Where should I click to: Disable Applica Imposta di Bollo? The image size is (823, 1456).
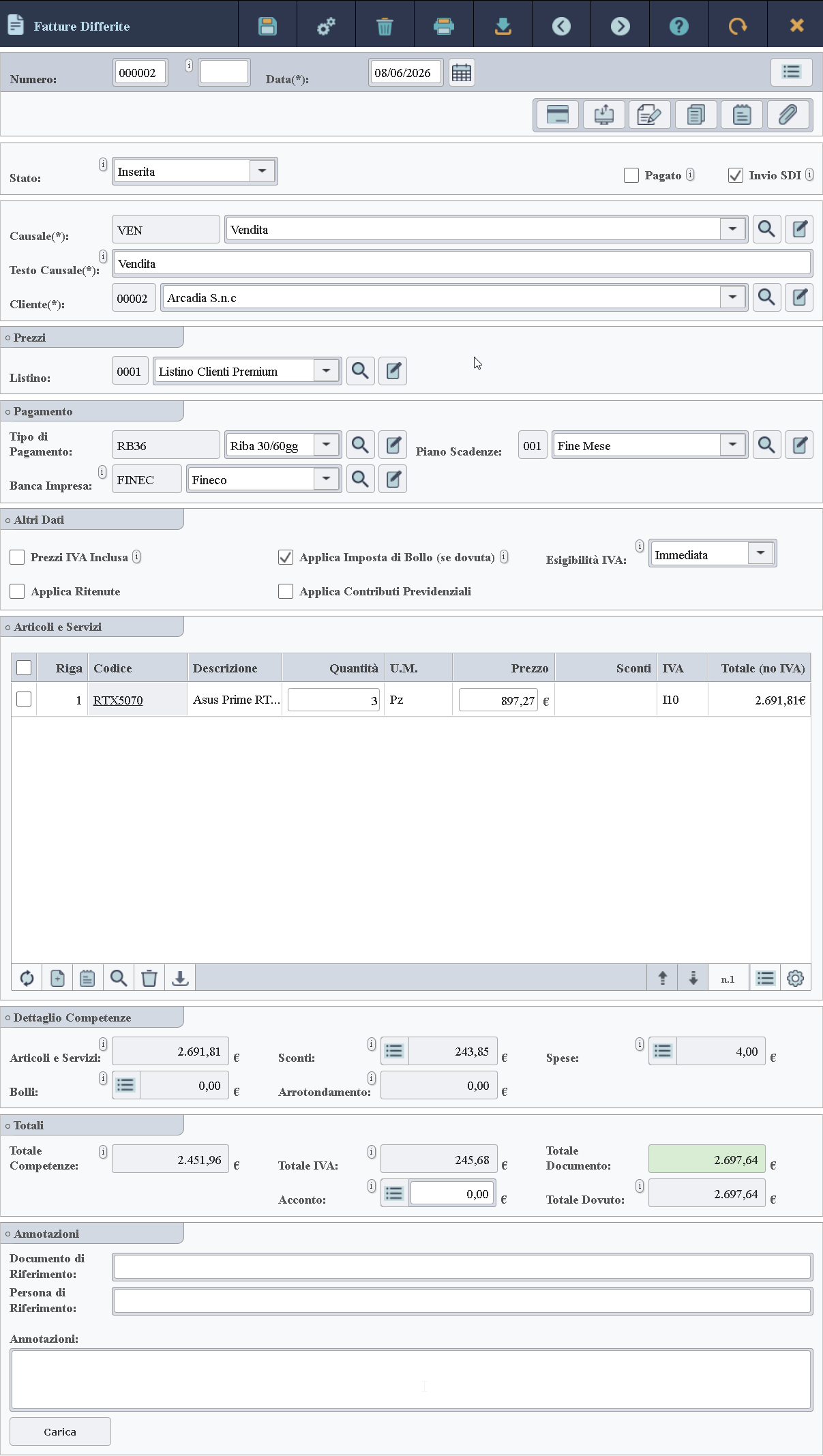click(286, 557)
